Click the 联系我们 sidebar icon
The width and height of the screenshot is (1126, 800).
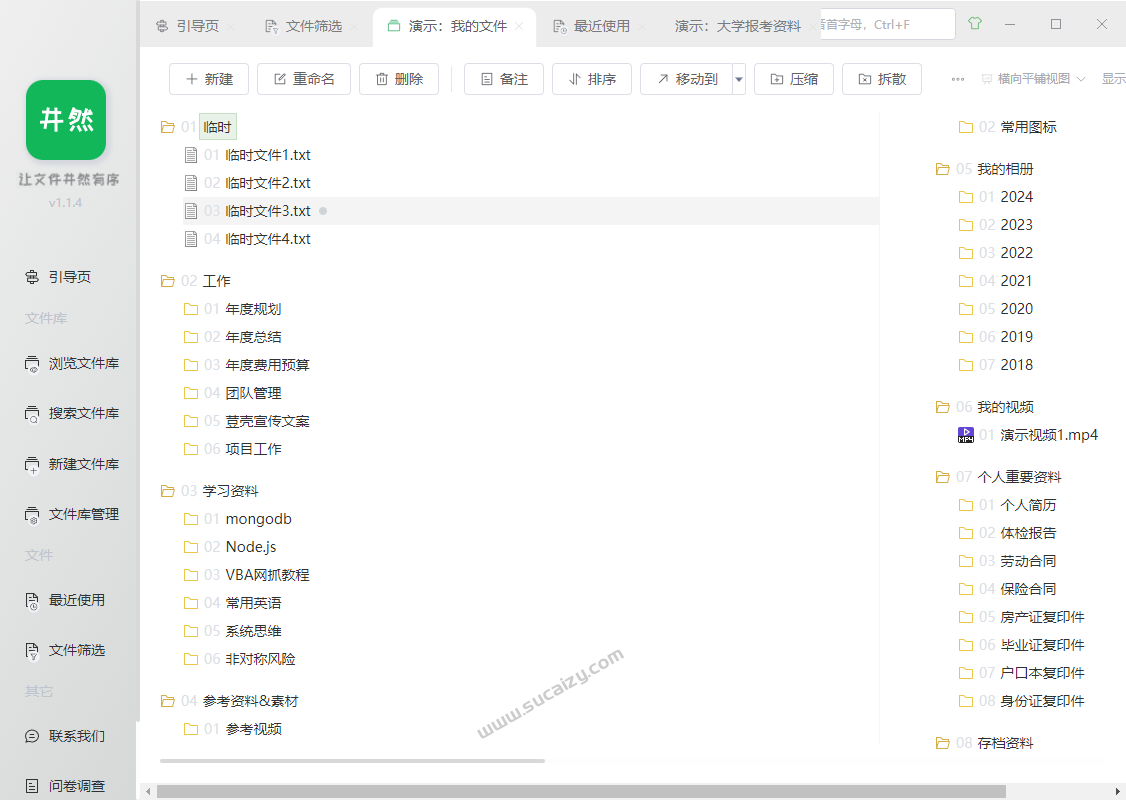coord(70,735)
